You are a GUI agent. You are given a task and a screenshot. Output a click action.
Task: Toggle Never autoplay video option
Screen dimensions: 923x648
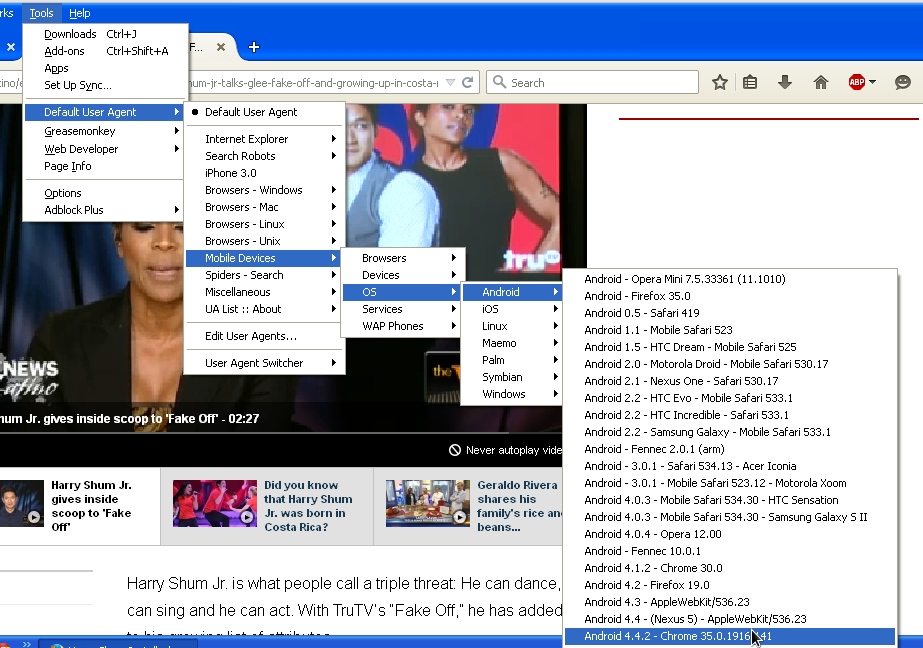pyautogui.click(x=506, y=450)
